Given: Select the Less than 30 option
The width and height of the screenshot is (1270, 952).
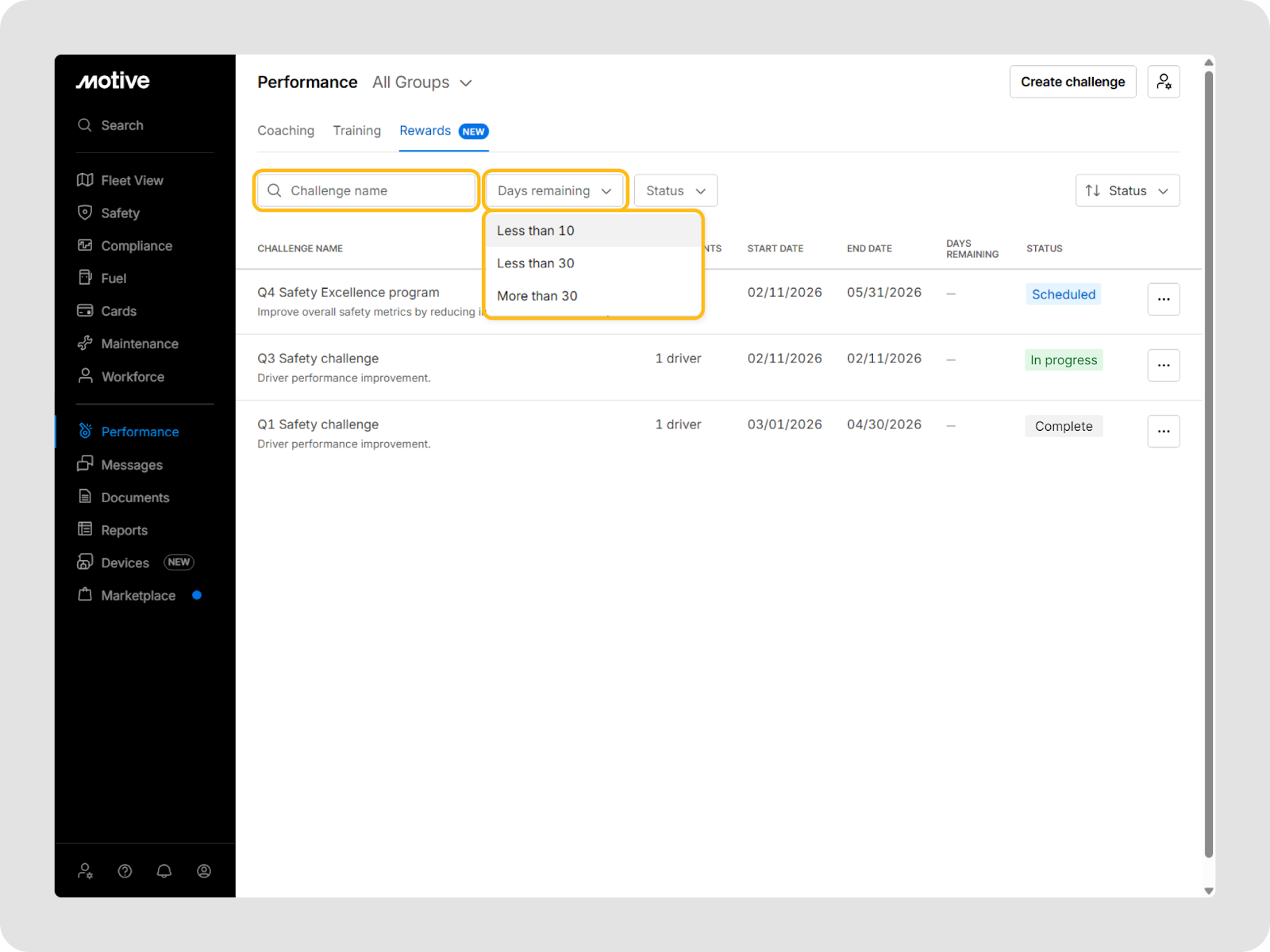Looking at the screenshot, I should pos(536,263).
